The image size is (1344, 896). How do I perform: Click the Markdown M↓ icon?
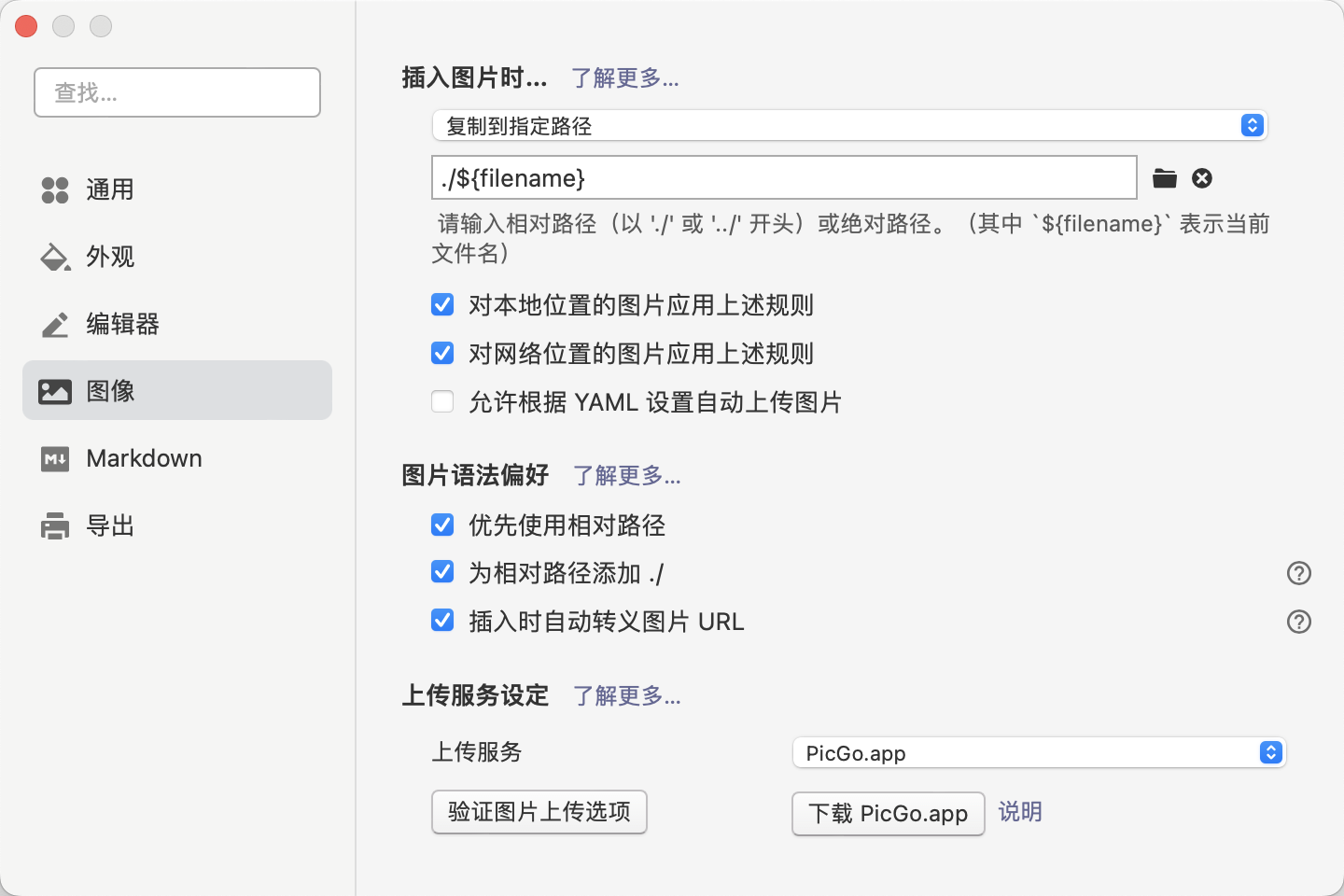55,458
